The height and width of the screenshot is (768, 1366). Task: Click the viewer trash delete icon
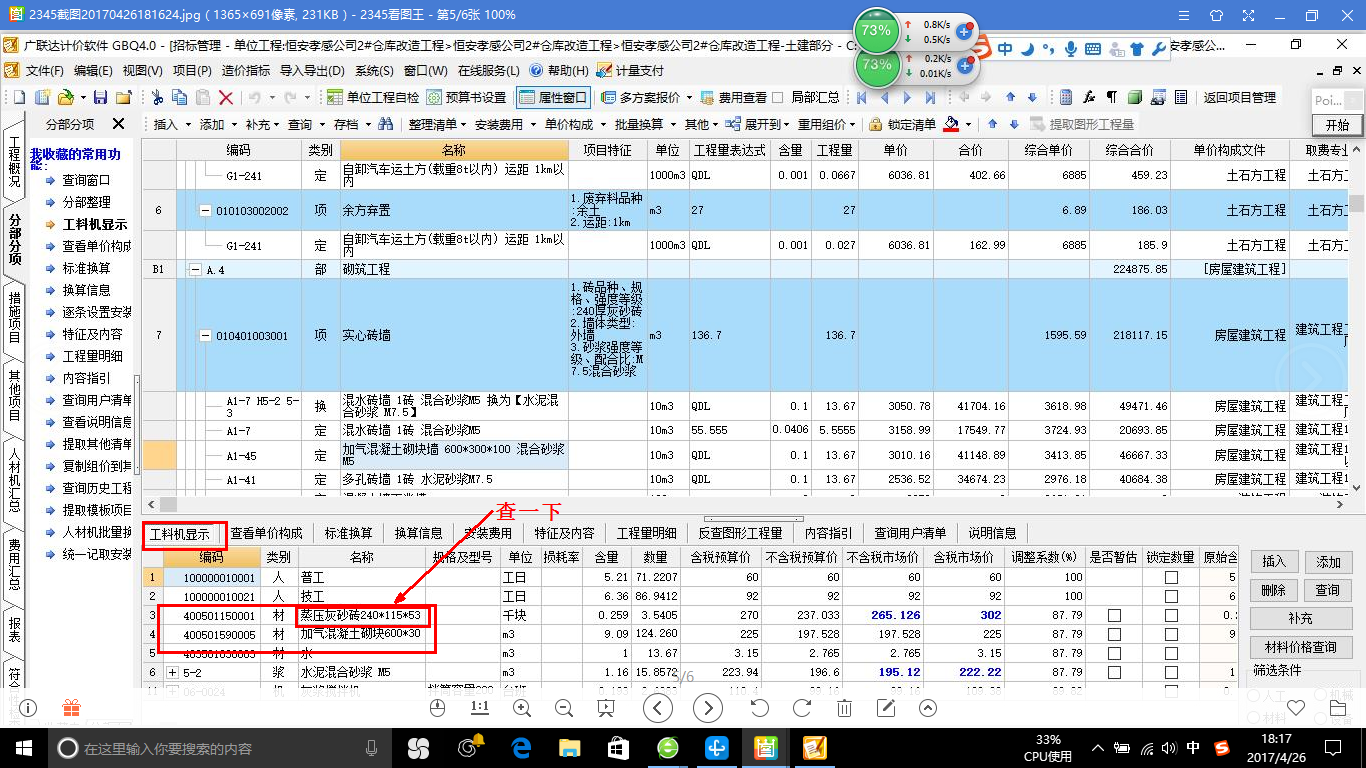(844, 708)
